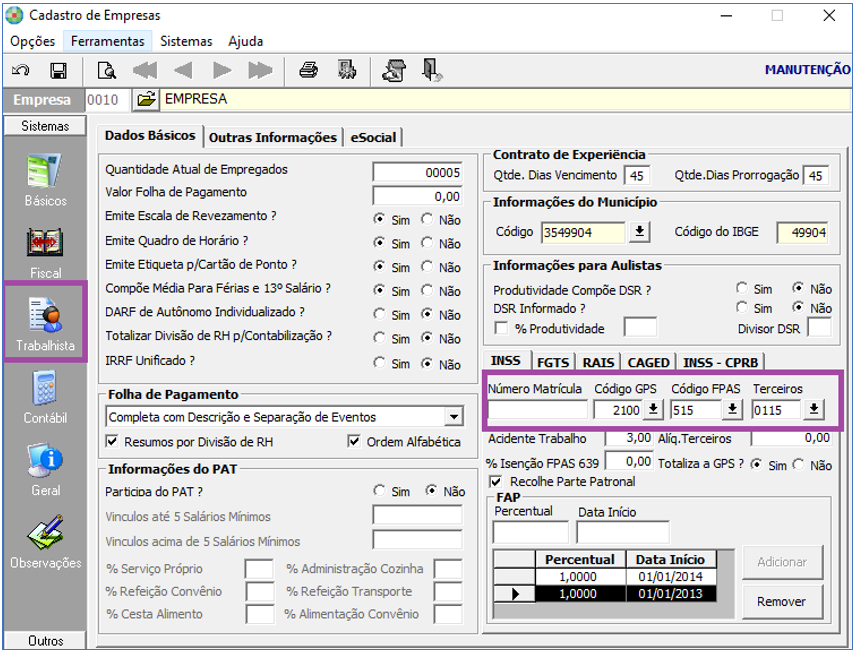Go to the previous record
853x651 pixels.
point(183,71)
